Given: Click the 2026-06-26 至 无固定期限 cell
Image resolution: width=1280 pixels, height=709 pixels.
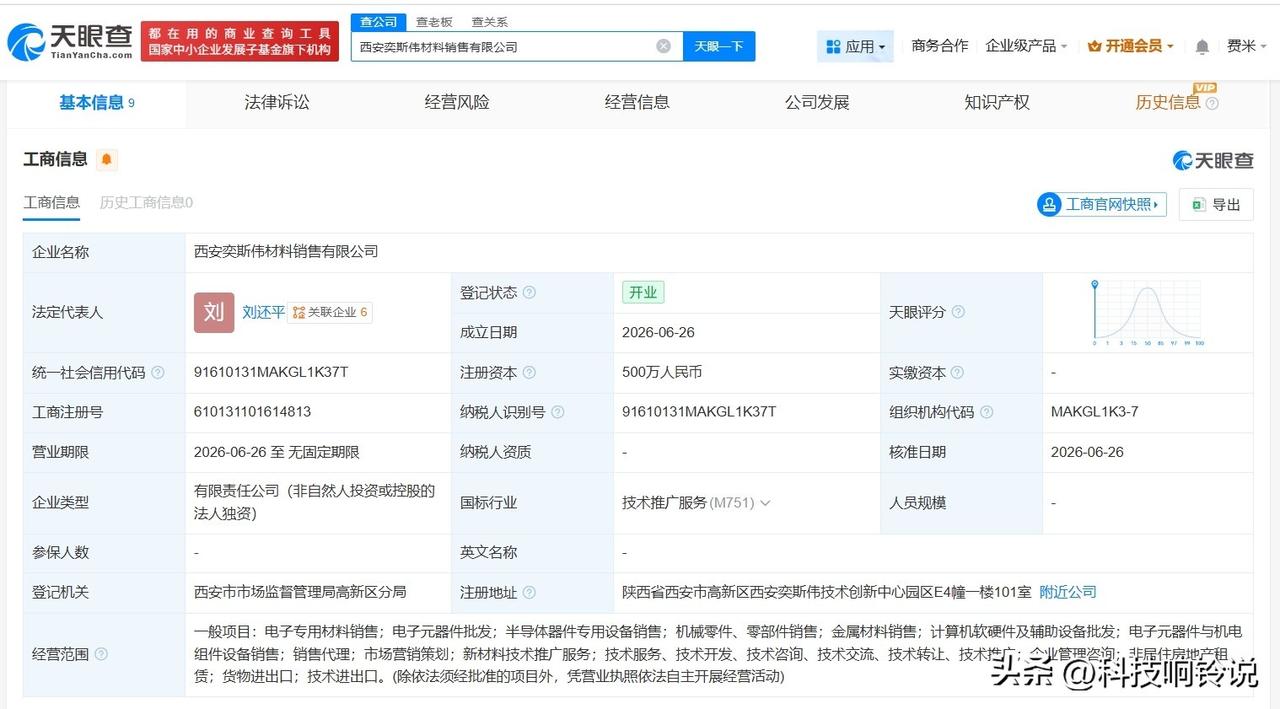Looking at the screenshot, I should 277,452.
